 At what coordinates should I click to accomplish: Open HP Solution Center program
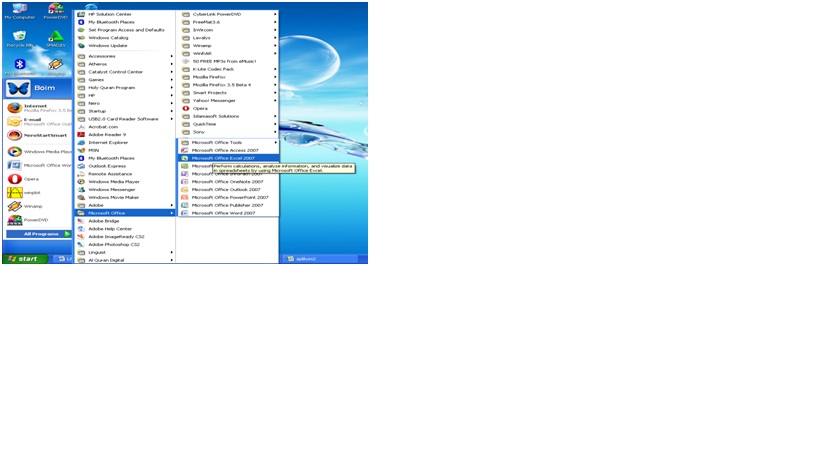[x=125, y=15]
